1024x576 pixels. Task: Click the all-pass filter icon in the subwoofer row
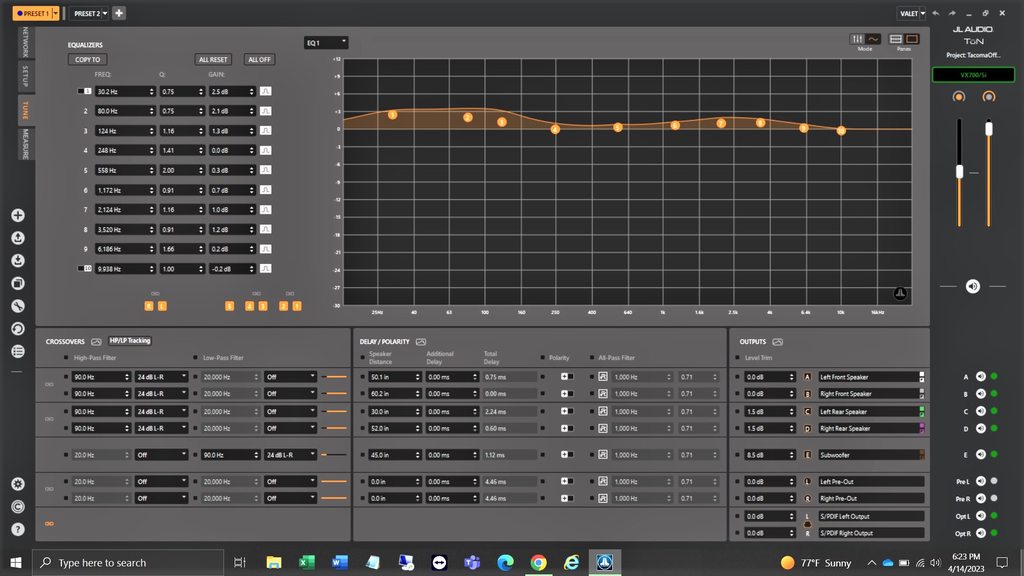pos(603,455)
